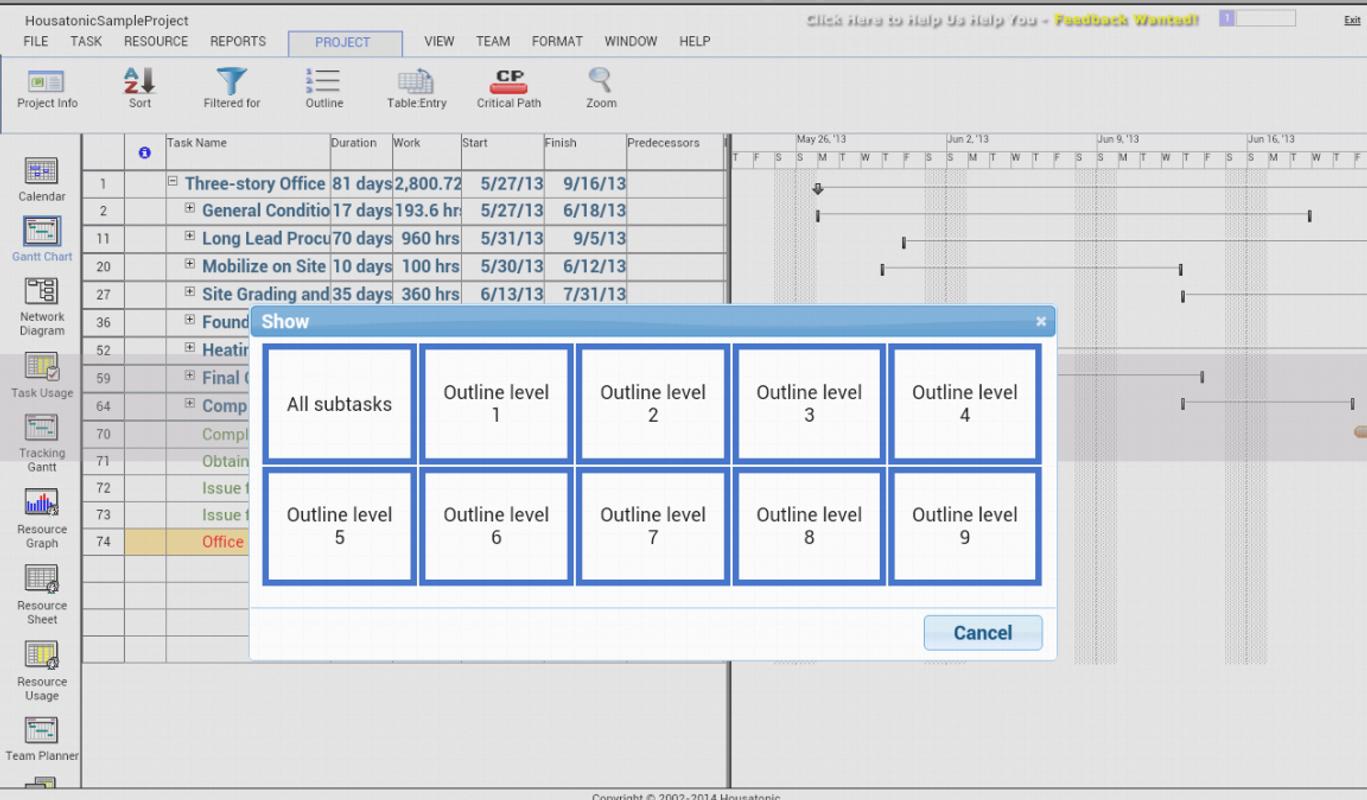The height and width of the screenshot is (800, 1367).
Task: Open Project Info from the ribbon
Action: pyautogui.click(x=47, y=88)
